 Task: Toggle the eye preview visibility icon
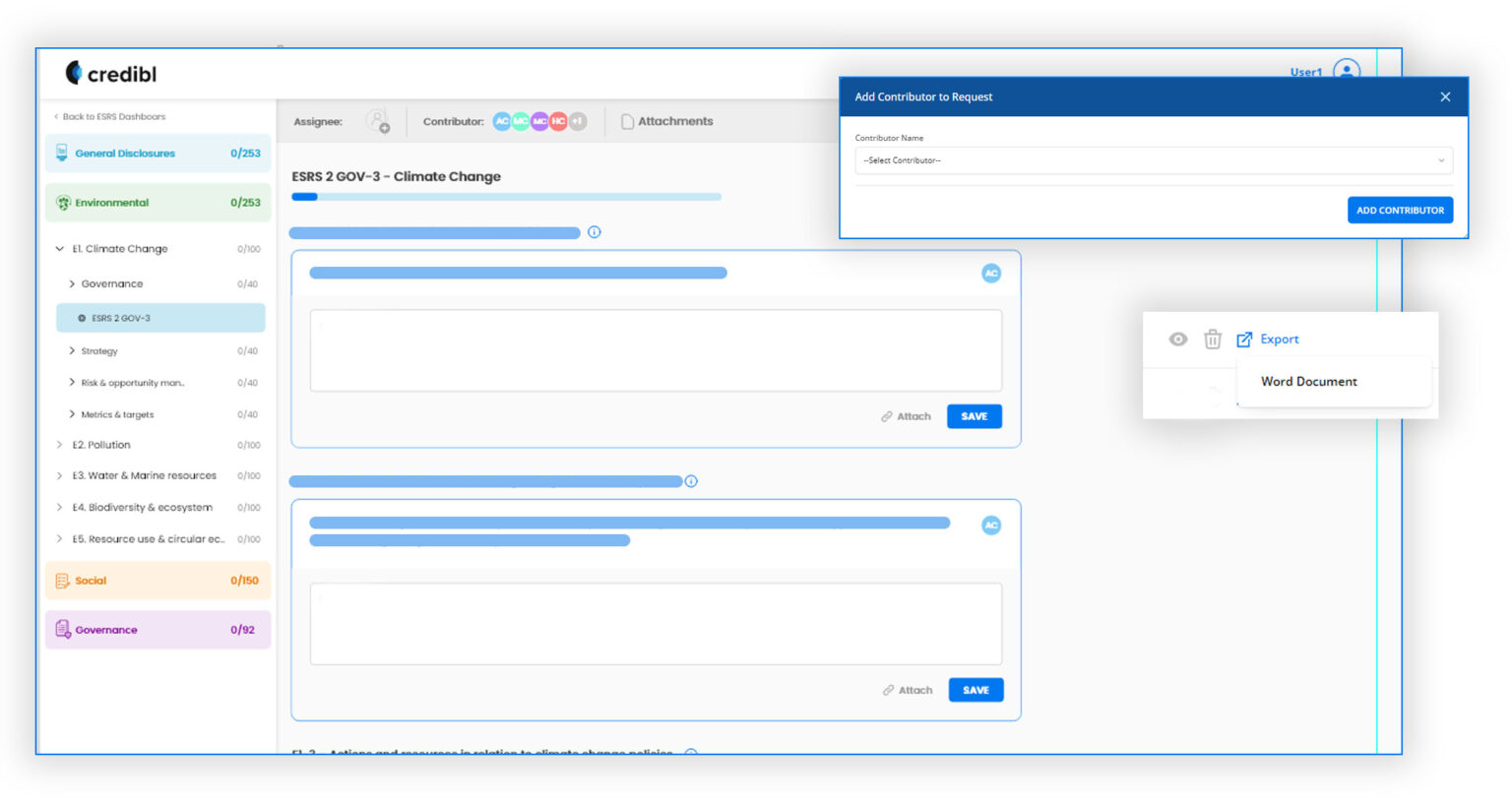1177,339
